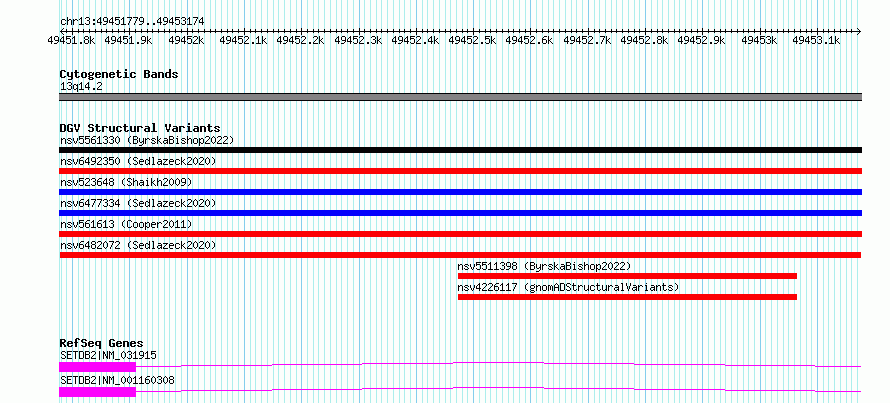Click the 49452k ruler tick label
Image resolution: width=890 pixels, height=403 pixels.
(x=187, y=40)
